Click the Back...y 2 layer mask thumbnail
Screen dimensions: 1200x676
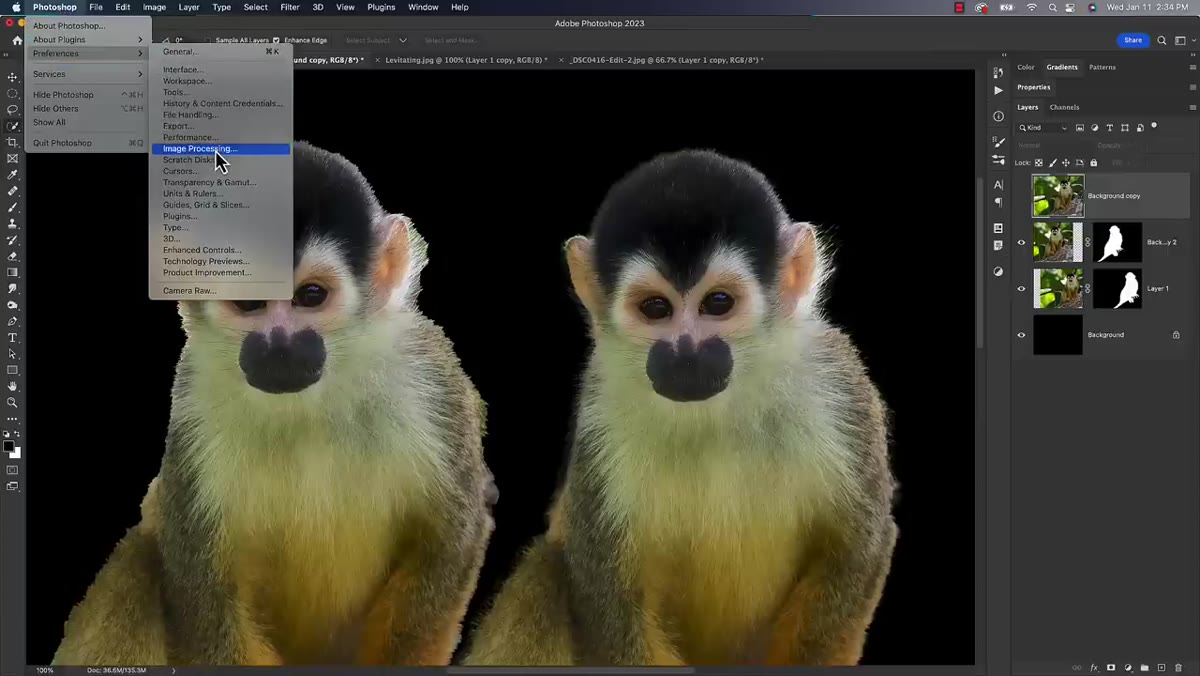pyautogui.click(x=1117, y=242)
